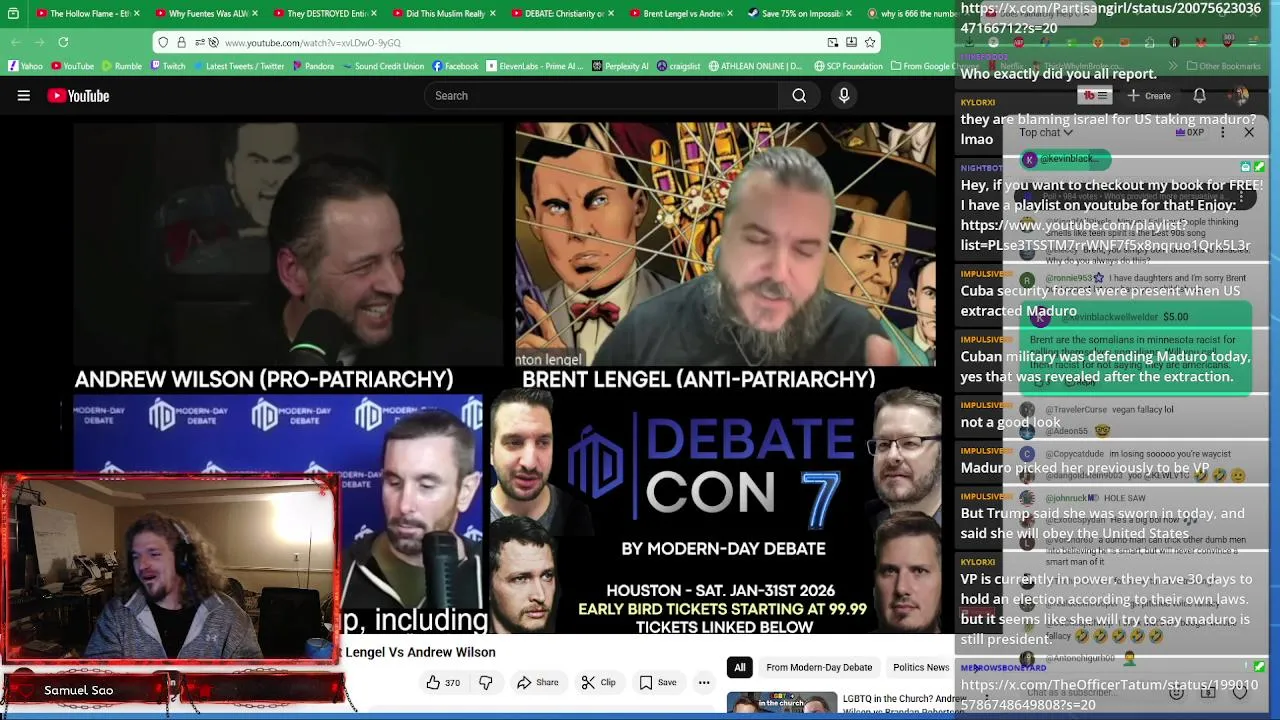1280x720 pixels.
Task: Go to the YouTube home logo
Action: (78, 96)
